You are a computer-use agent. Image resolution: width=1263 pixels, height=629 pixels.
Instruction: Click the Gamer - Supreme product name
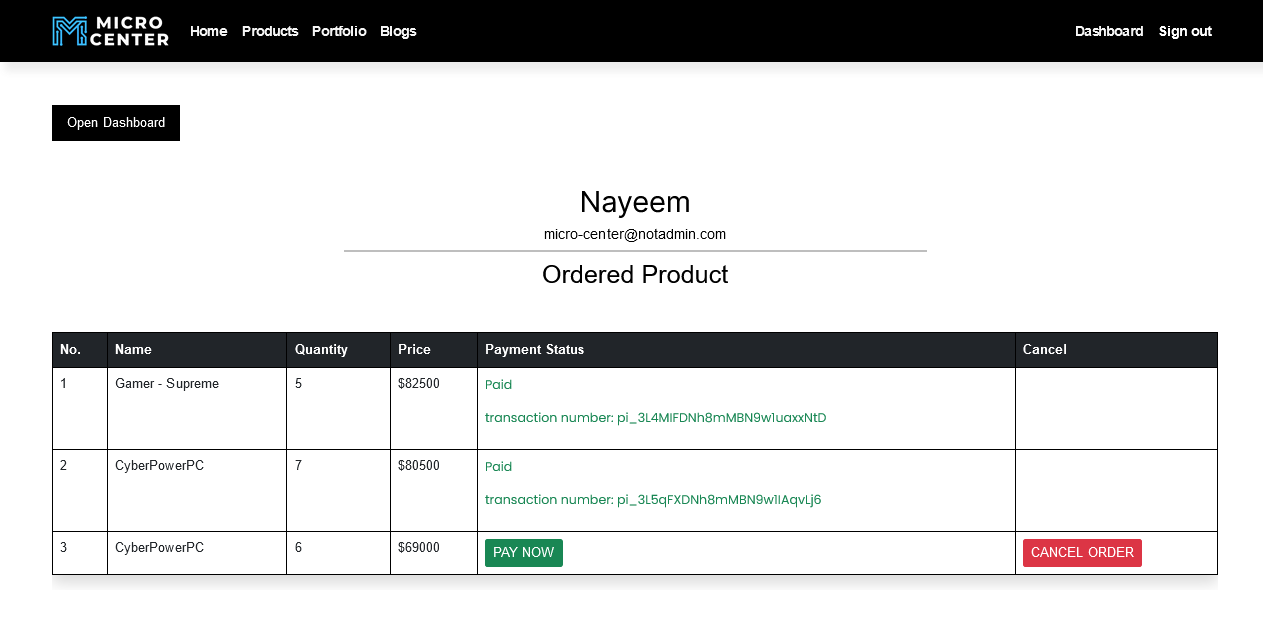[167, 384]
